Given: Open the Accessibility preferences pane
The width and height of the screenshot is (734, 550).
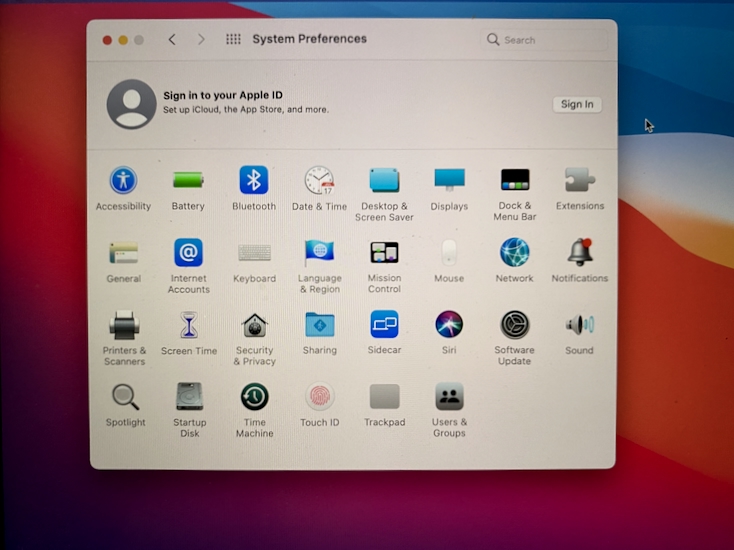Looking at the screenshot, I should [x=123, y=180].
